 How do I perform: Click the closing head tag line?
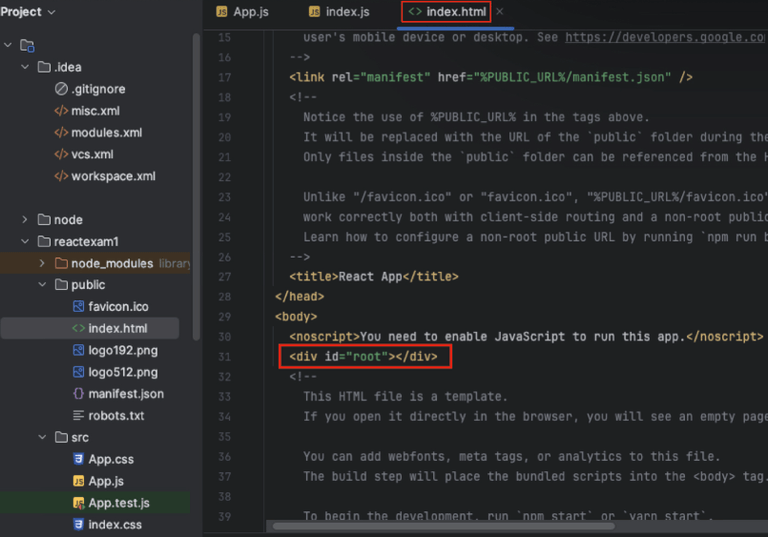(x=299, y=297)
